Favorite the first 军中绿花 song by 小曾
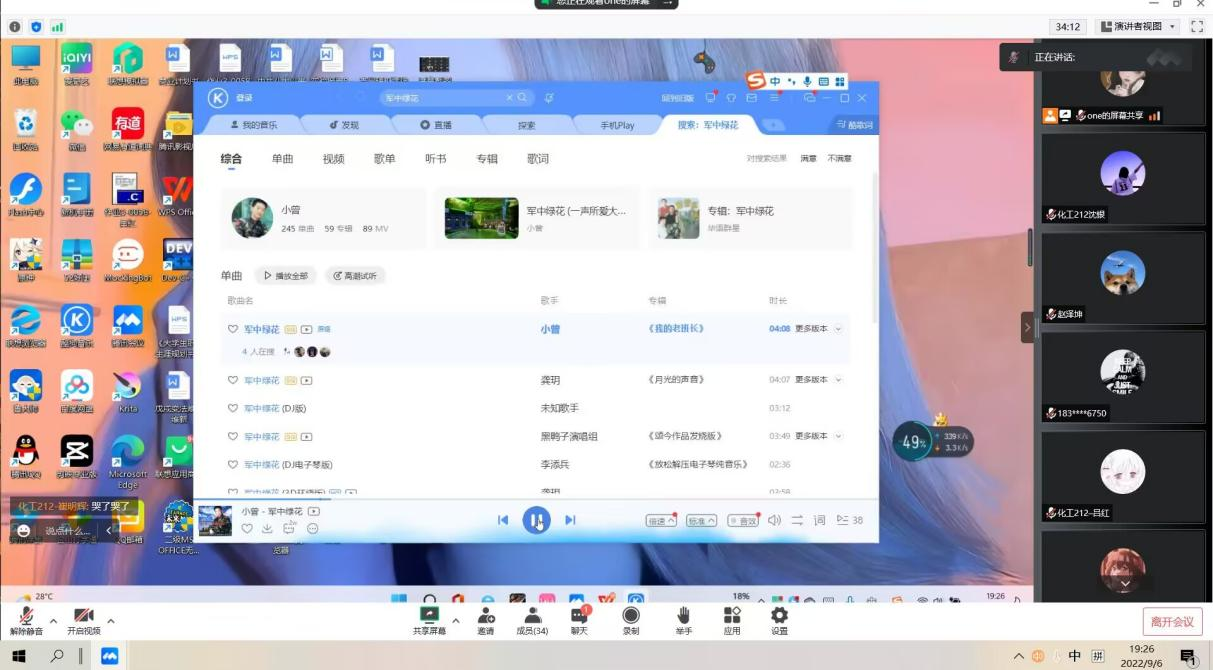Screen dimensions: 1213x670 tap(233, 329)
